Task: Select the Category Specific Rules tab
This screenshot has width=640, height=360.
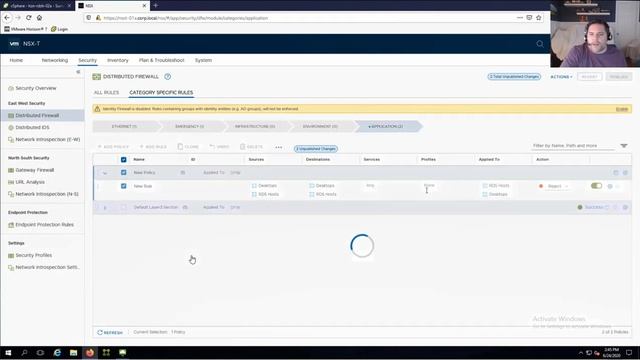Action: click(x=161, y=93)
